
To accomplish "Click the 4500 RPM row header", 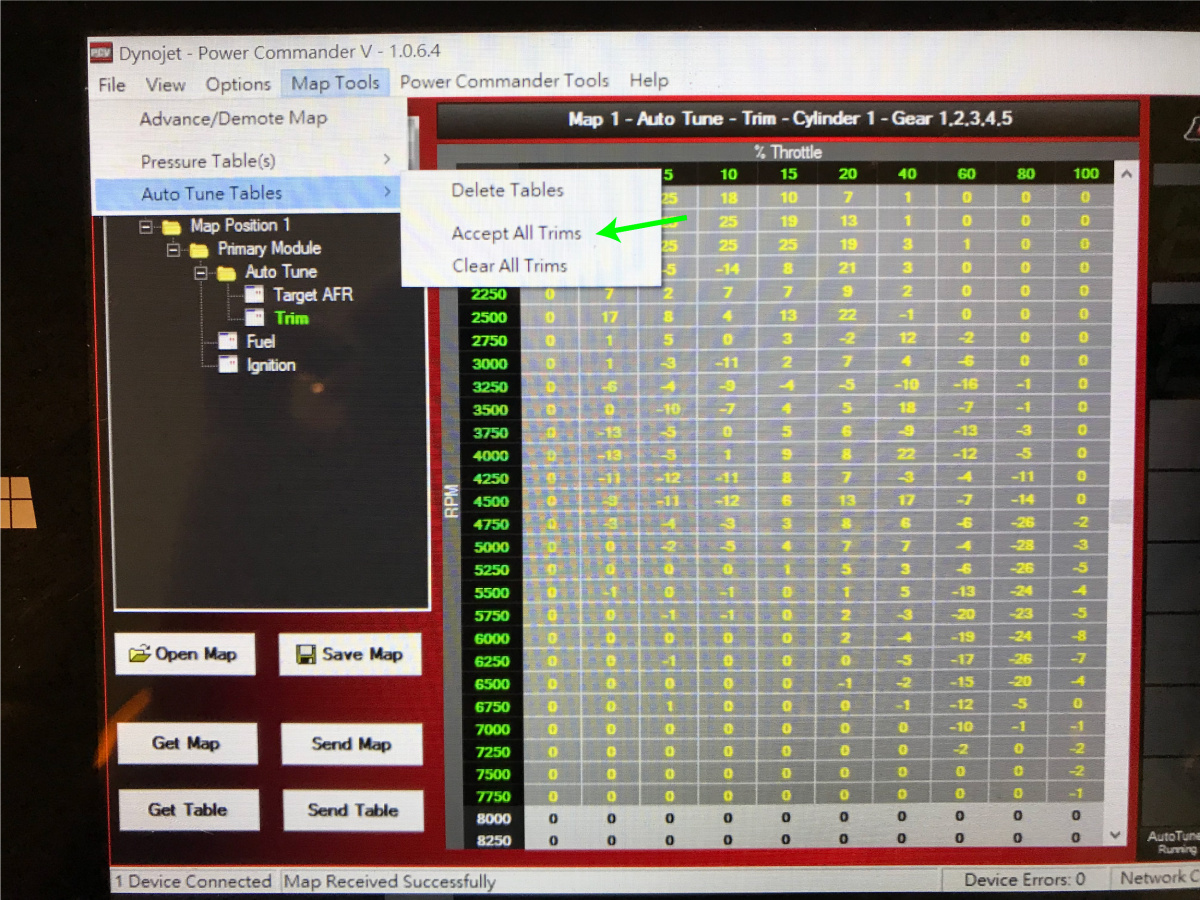I will coord(489,502).
